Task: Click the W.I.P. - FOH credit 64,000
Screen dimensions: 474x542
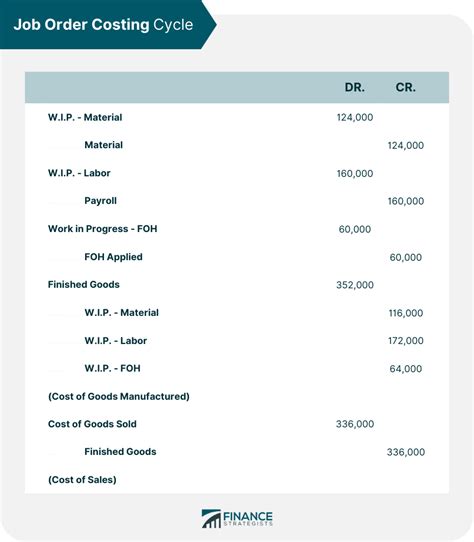Action: pos(406,369)
